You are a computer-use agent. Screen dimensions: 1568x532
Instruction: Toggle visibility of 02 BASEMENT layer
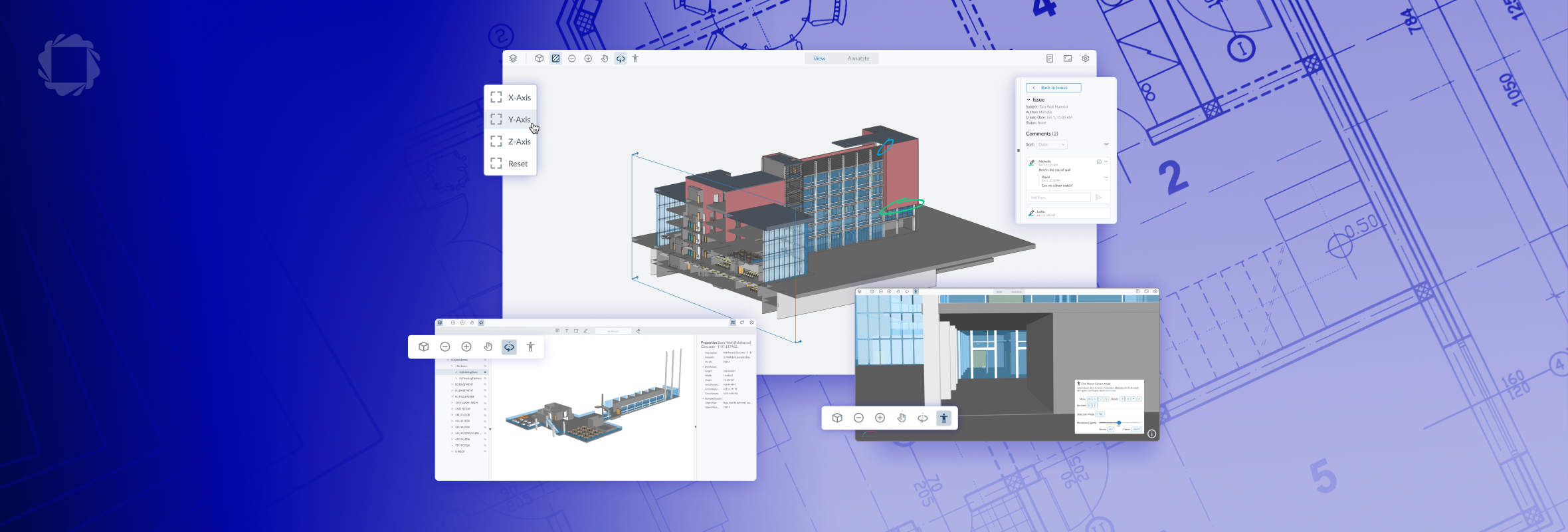pyautogui.click(x=485, y=384)
